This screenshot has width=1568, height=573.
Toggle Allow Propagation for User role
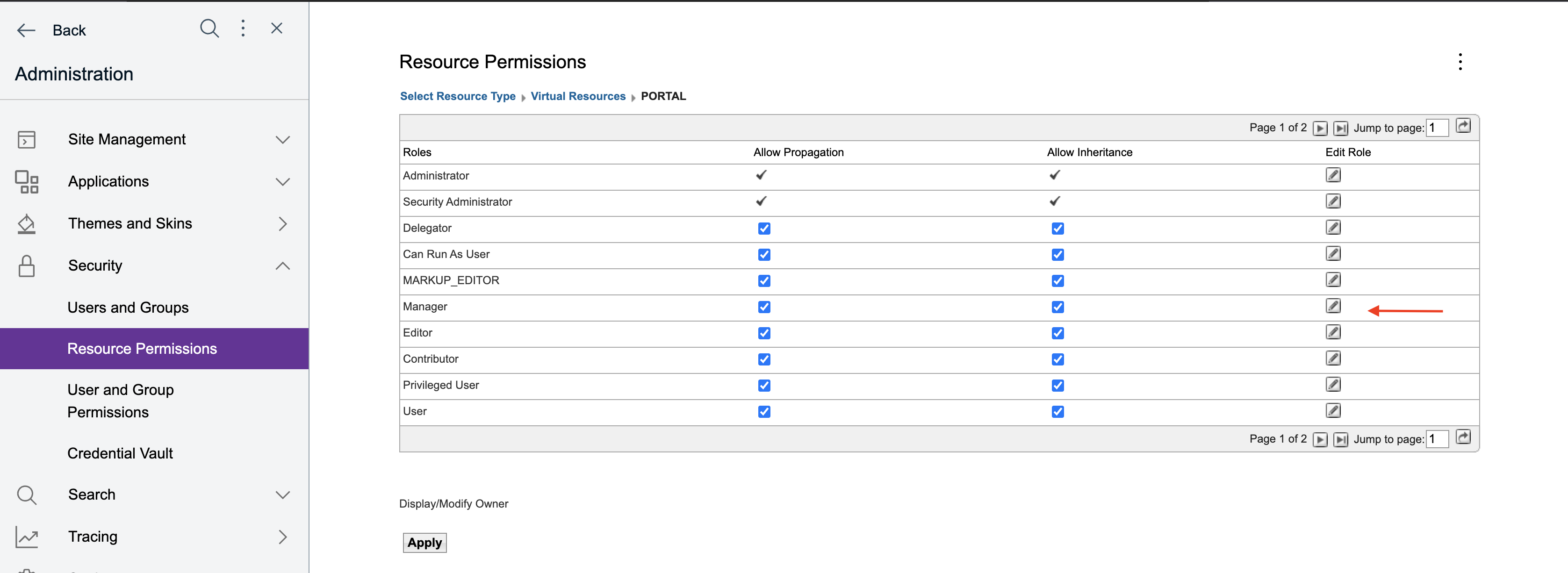coord(764,412)
